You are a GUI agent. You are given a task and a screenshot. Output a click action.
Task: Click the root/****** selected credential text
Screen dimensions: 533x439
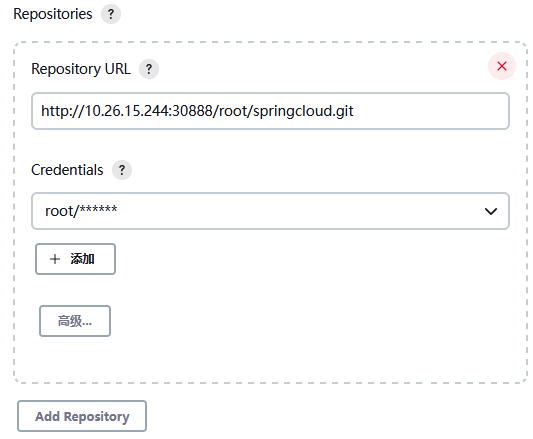(81, 211)
